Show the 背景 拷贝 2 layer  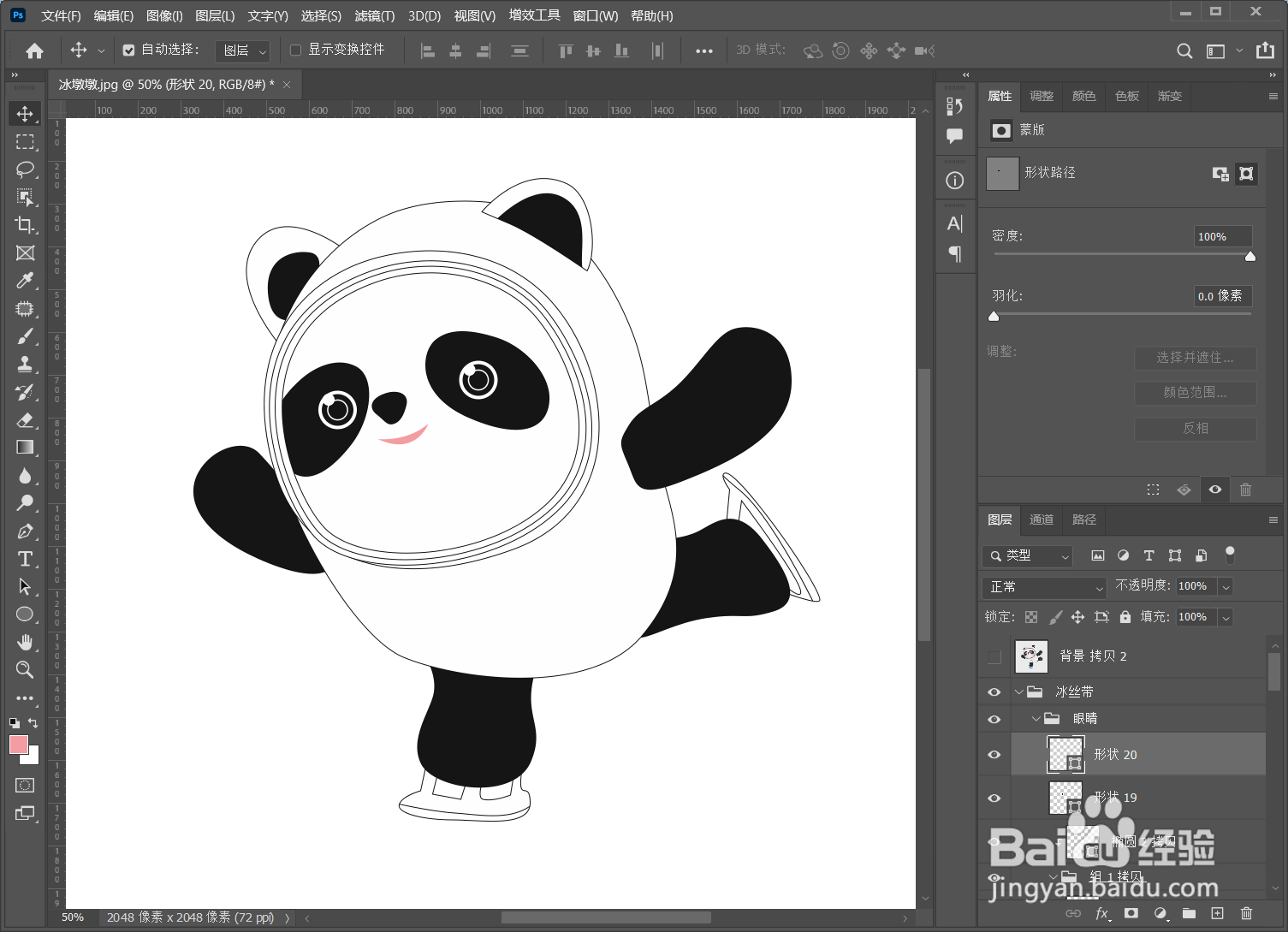994,656
